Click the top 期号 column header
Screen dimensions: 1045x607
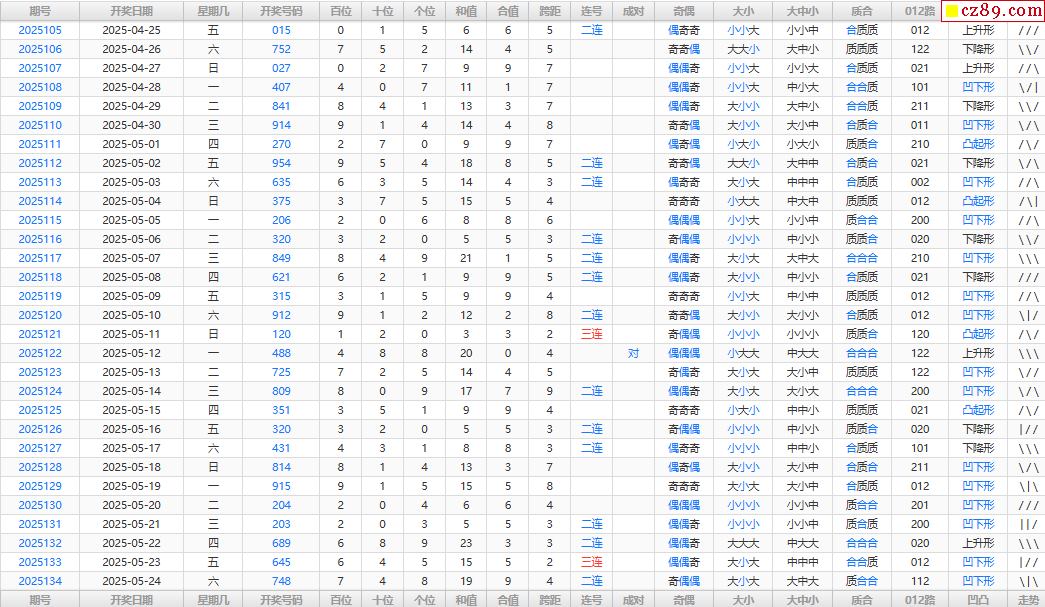[x=40, y=11]
